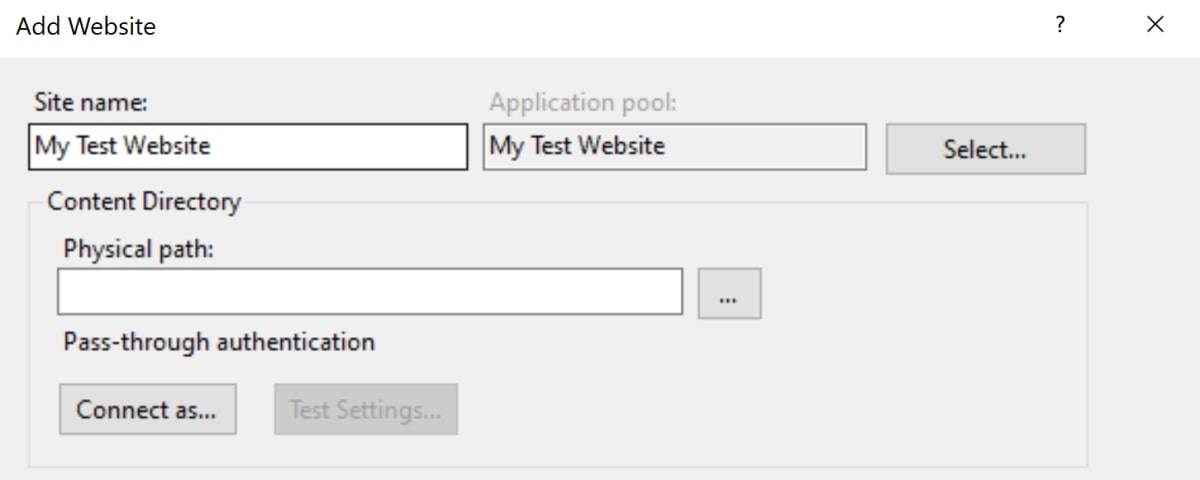
Task: Click the empty title bar area left of help
Action: [600, 27]
